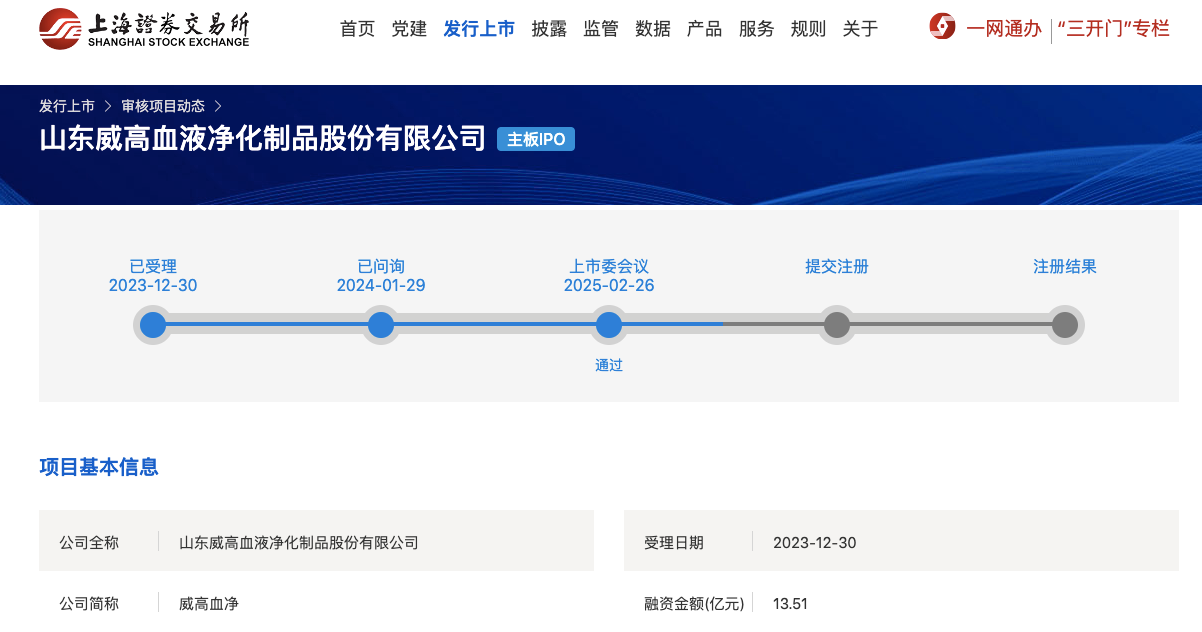Screen dimensions: 1202x632
Task: Open the "三开门"专栏 link
Action: tap(1113, 29)
